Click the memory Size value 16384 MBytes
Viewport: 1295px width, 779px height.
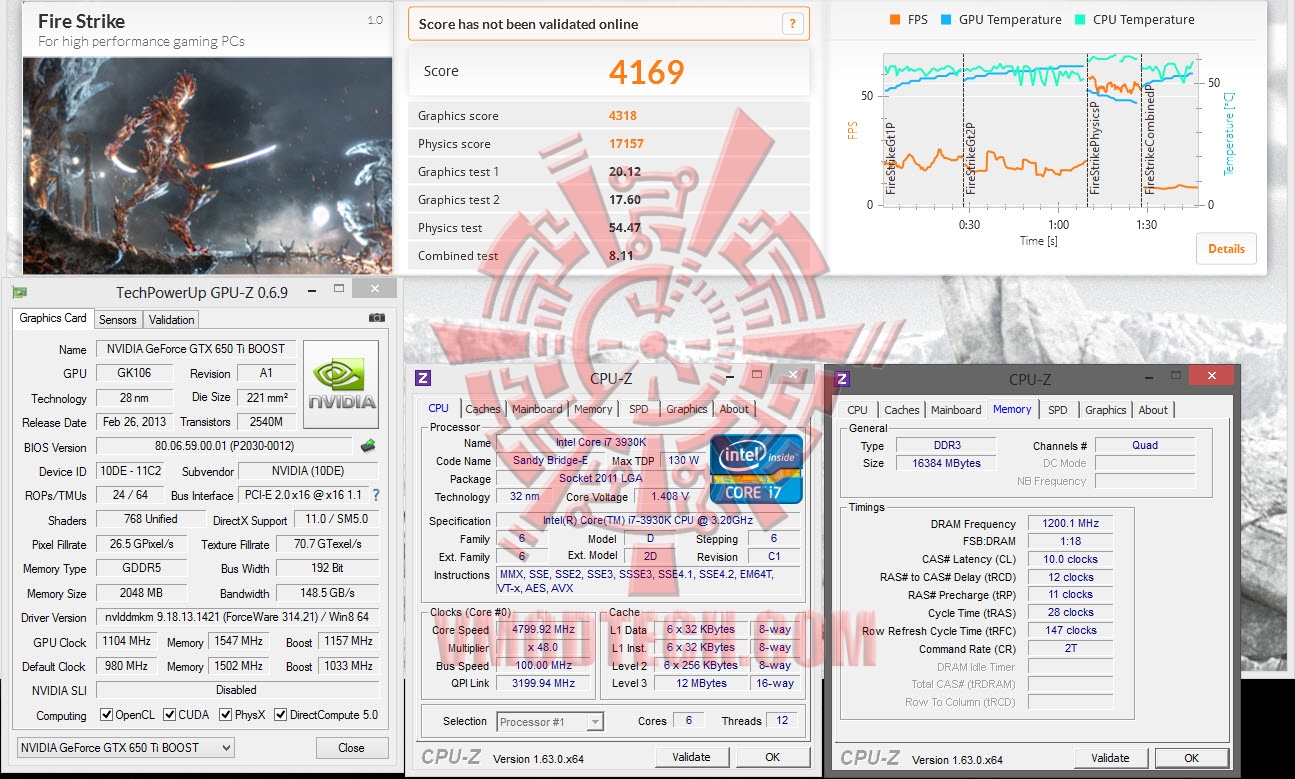[x=945, y=463]
